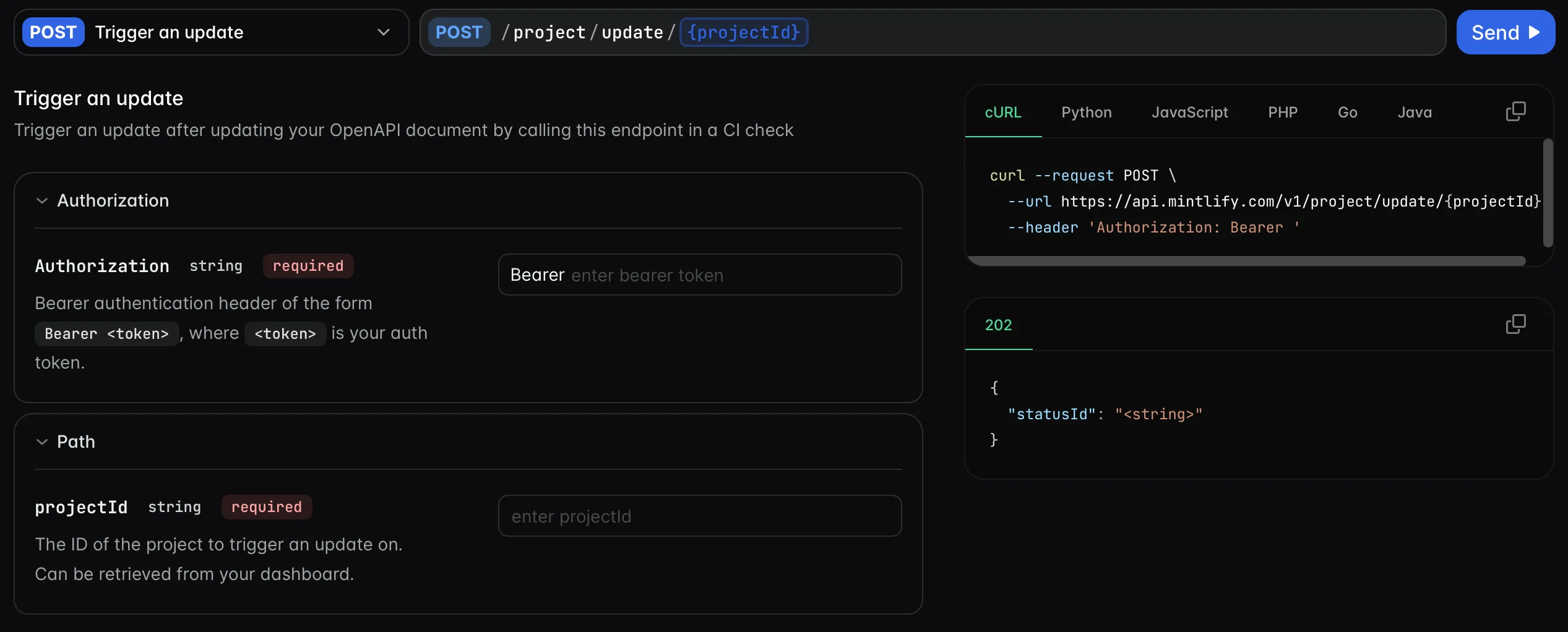Click the {projectId} path parameter chip
Screen dimensions: 1568x632
[744, 32]
